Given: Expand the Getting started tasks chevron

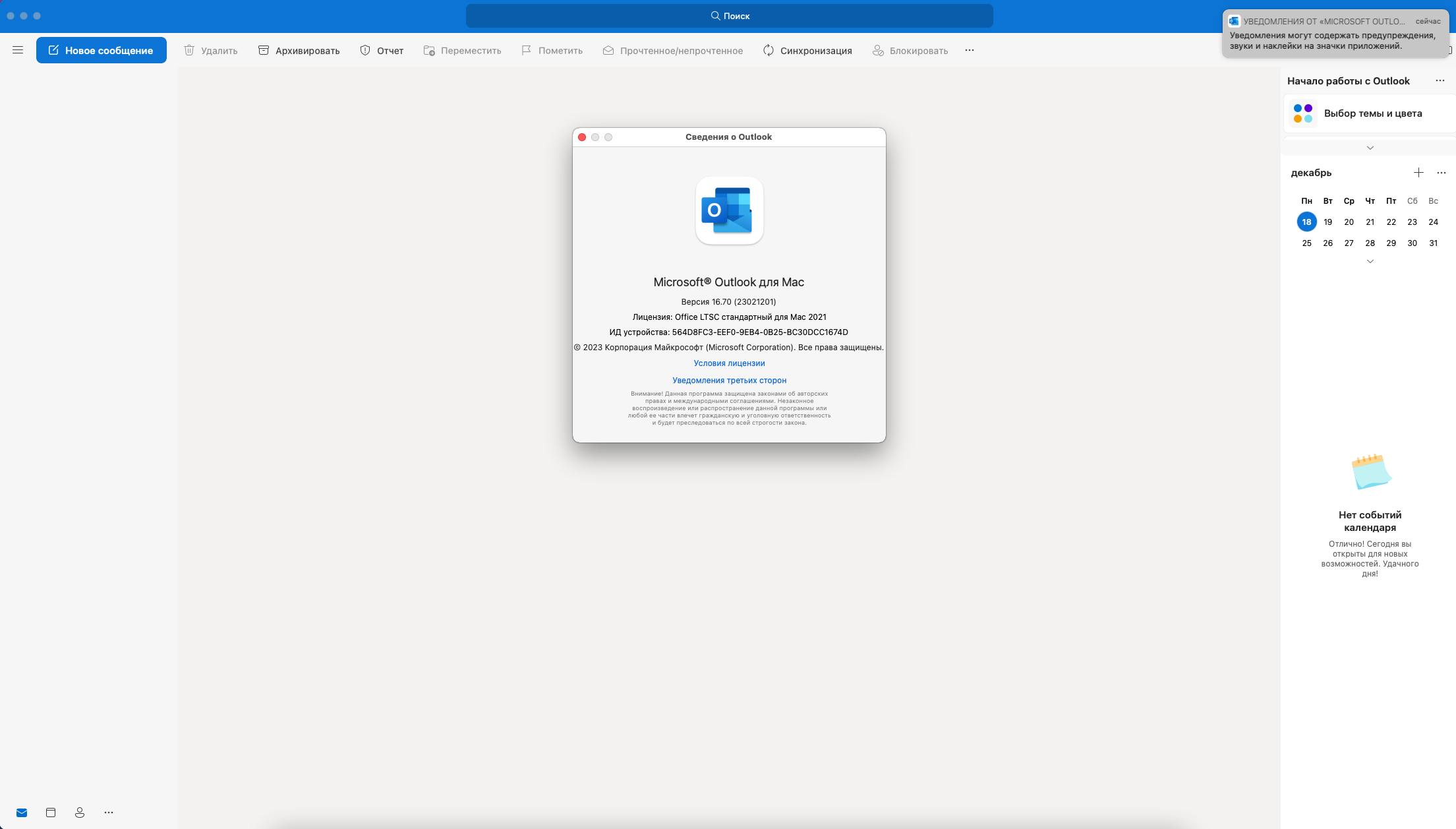Looking at the screenshot, I should point(1370,148).
